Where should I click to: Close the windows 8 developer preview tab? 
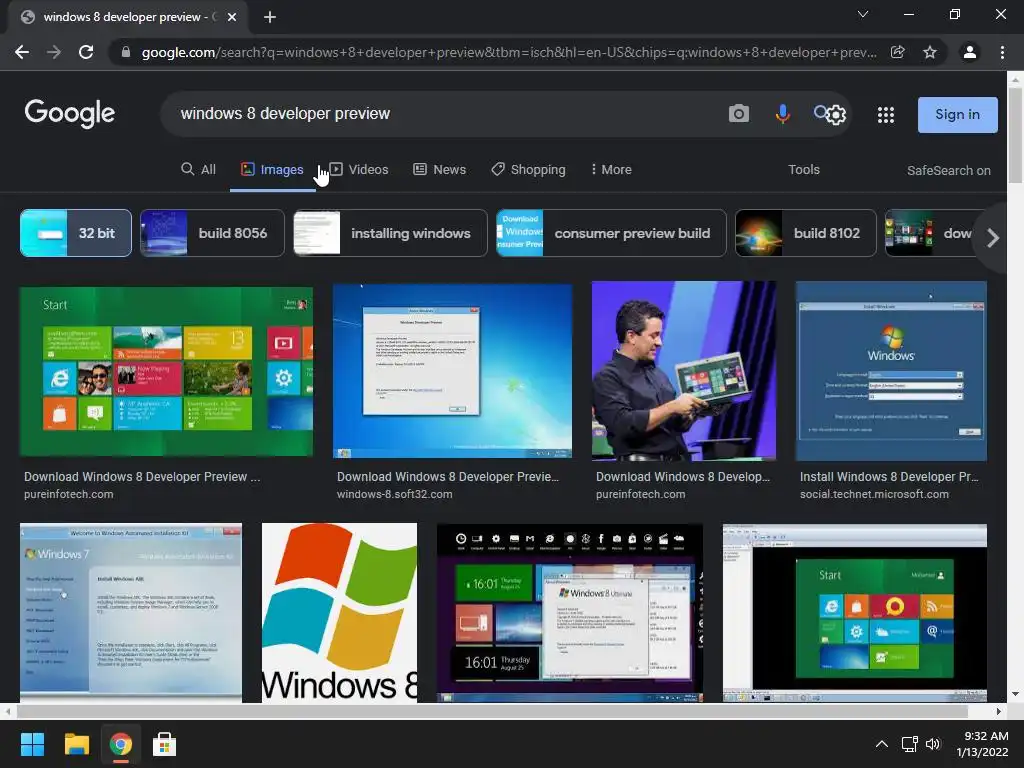point(232,17)
